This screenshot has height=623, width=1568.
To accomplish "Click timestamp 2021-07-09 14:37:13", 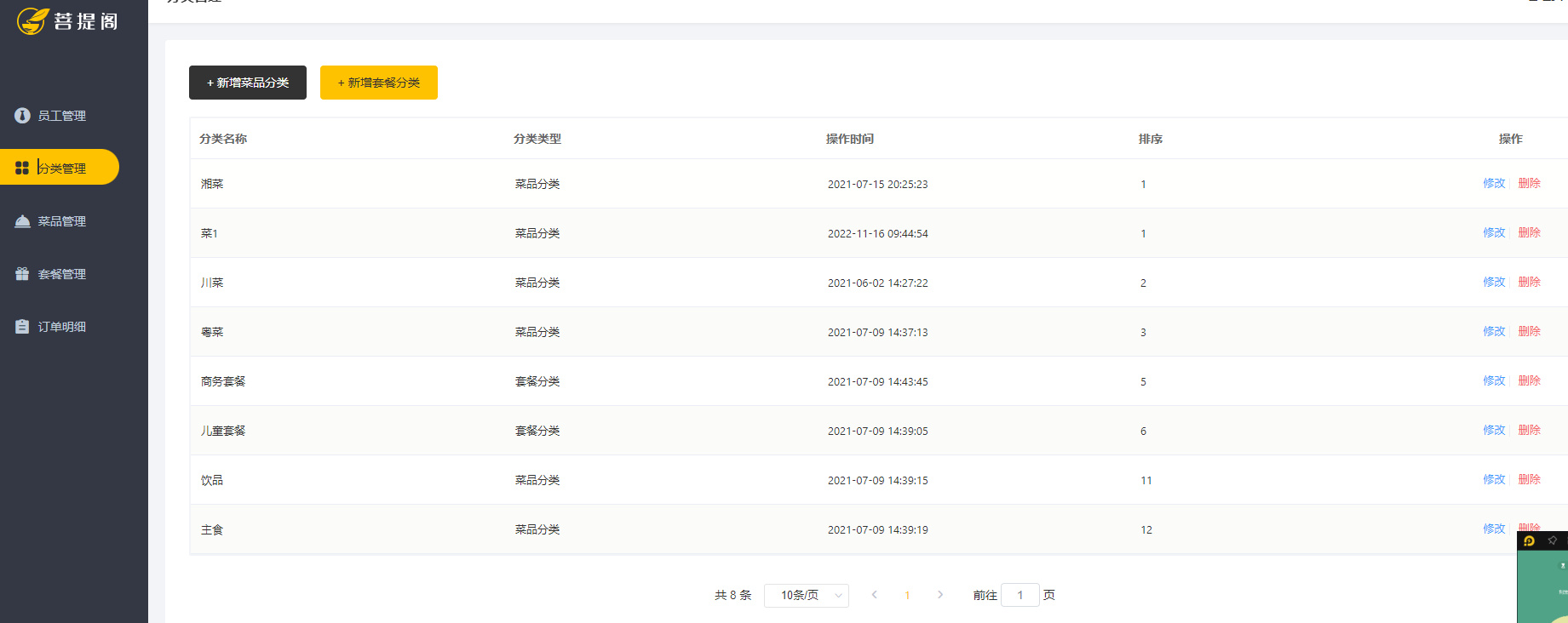I will coord(878,332).
